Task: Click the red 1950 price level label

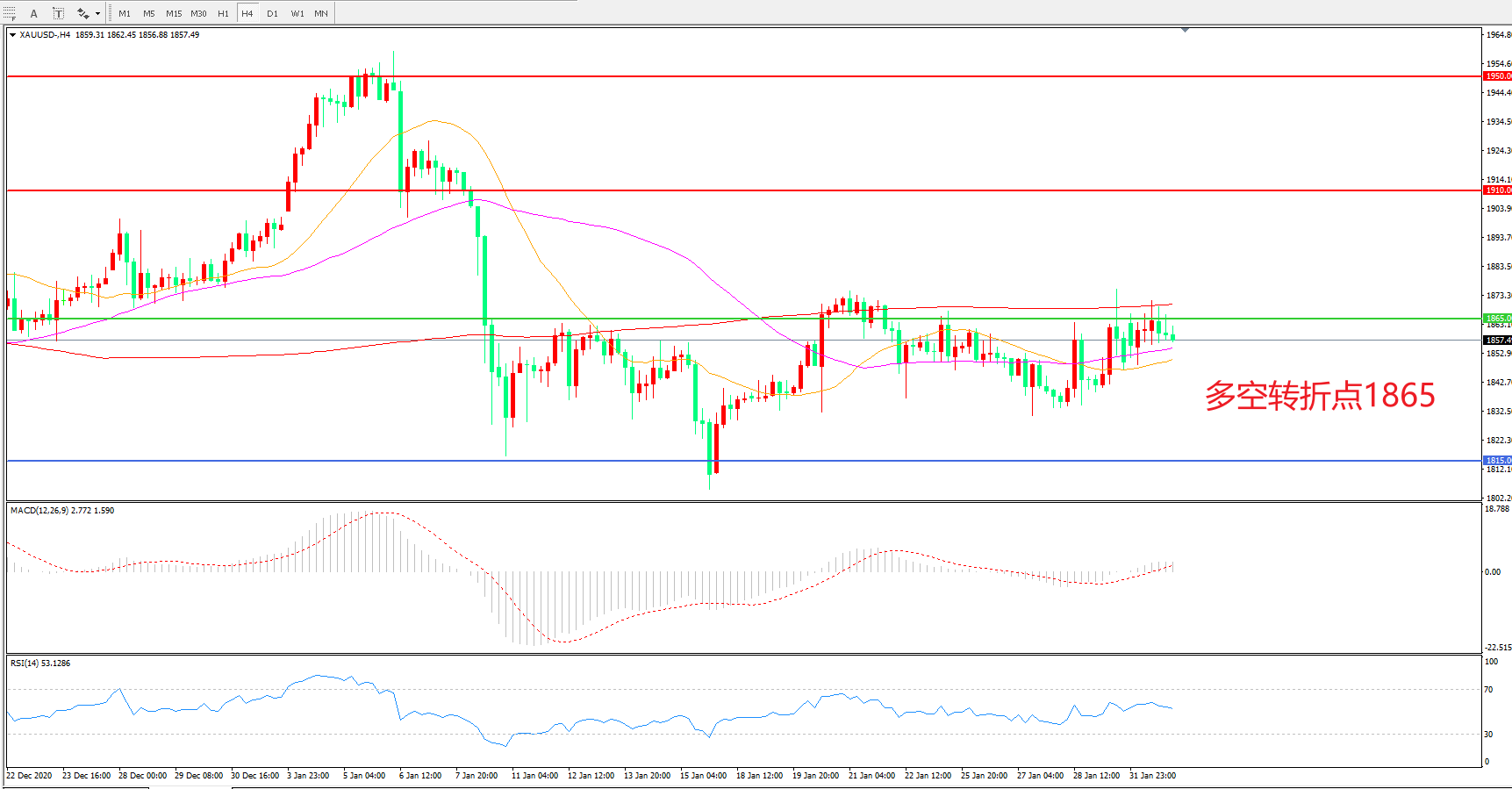Action: click(1497, 76)
